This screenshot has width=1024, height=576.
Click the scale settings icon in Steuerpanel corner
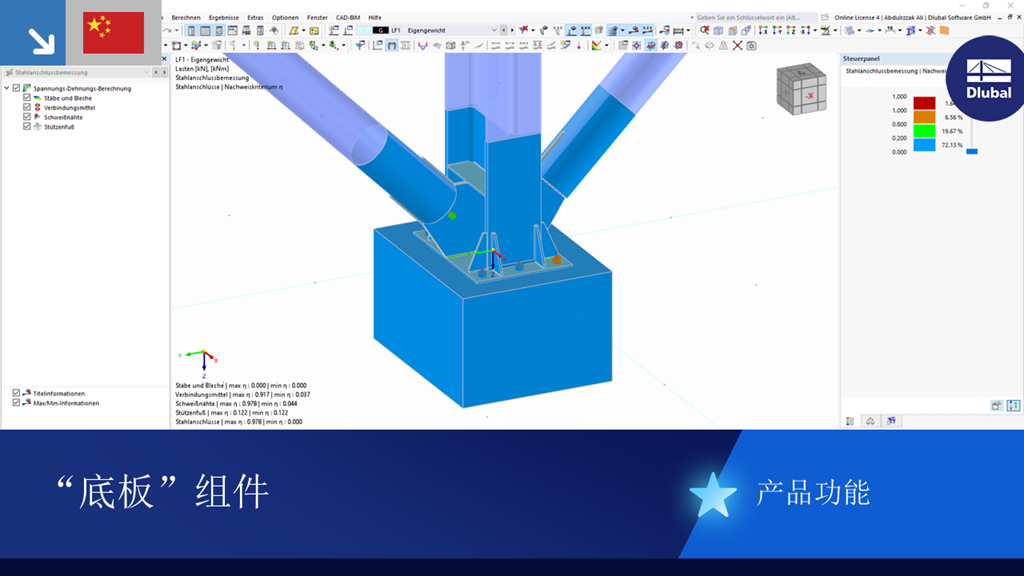coord(1013,406)
